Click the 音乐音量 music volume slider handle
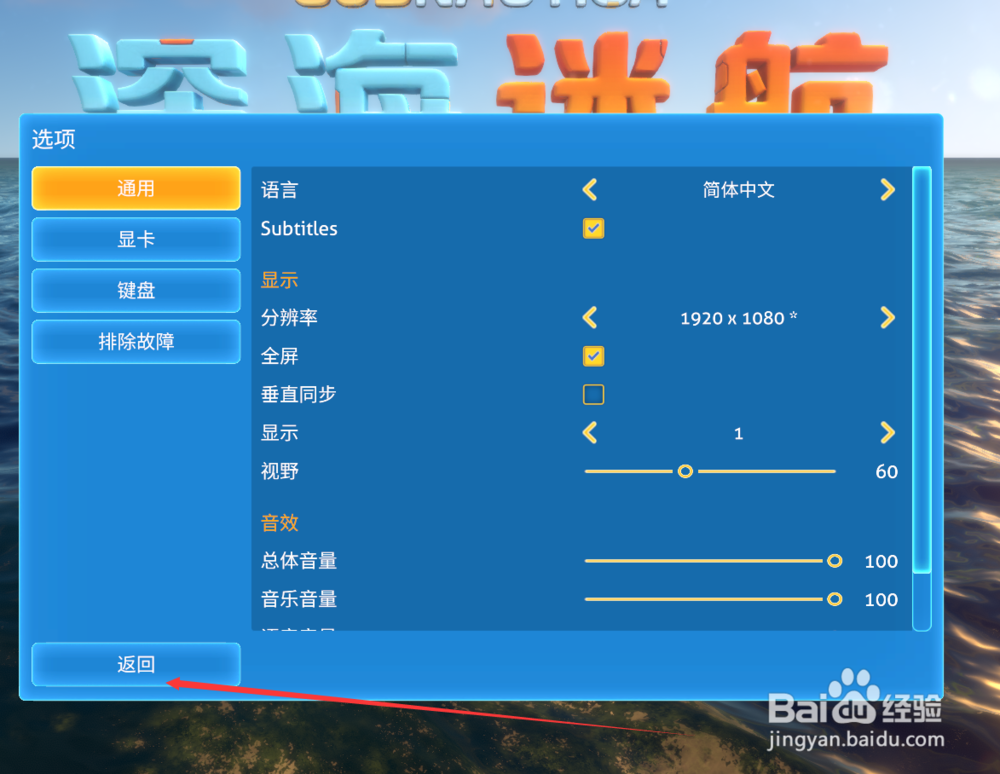 (x=834, y=599)
